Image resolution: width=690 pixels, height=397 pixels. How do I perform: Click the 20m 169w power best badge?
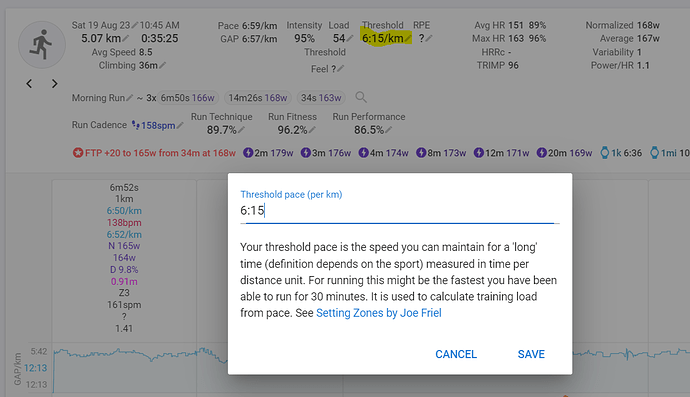click(x=564, y=153)
